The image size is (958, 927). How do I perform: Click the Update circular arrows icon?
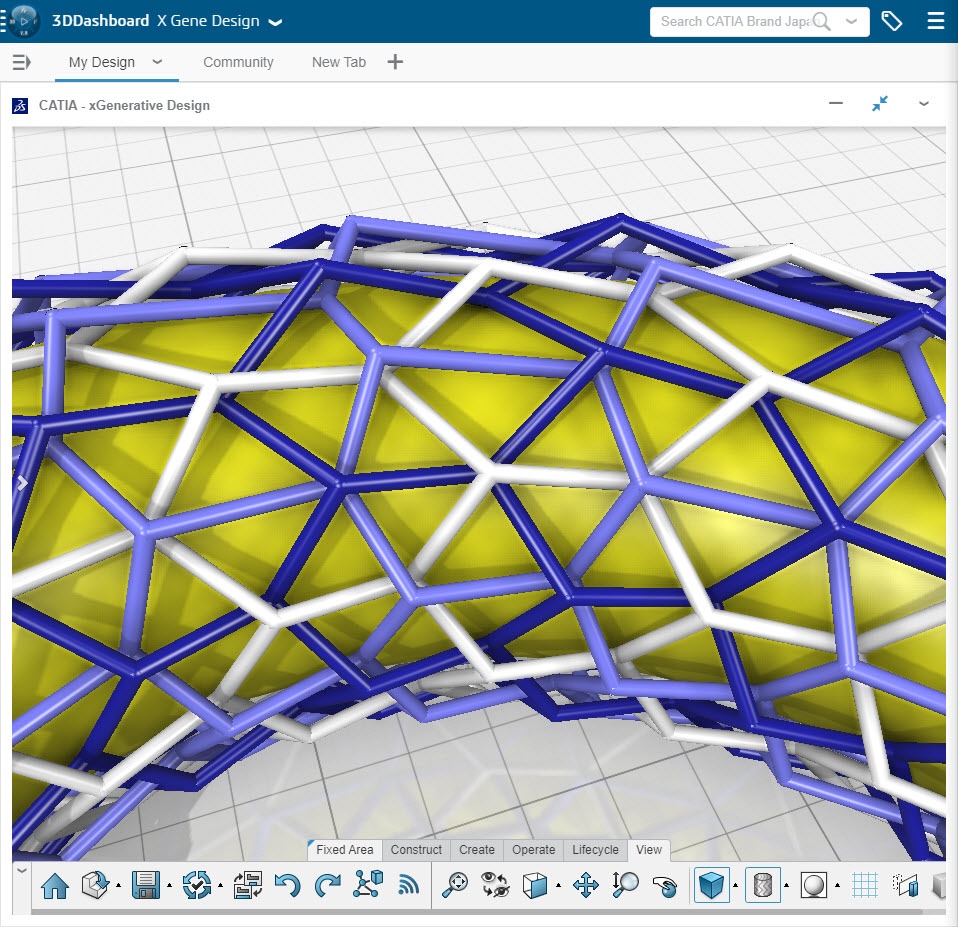(x=197, y=885)
